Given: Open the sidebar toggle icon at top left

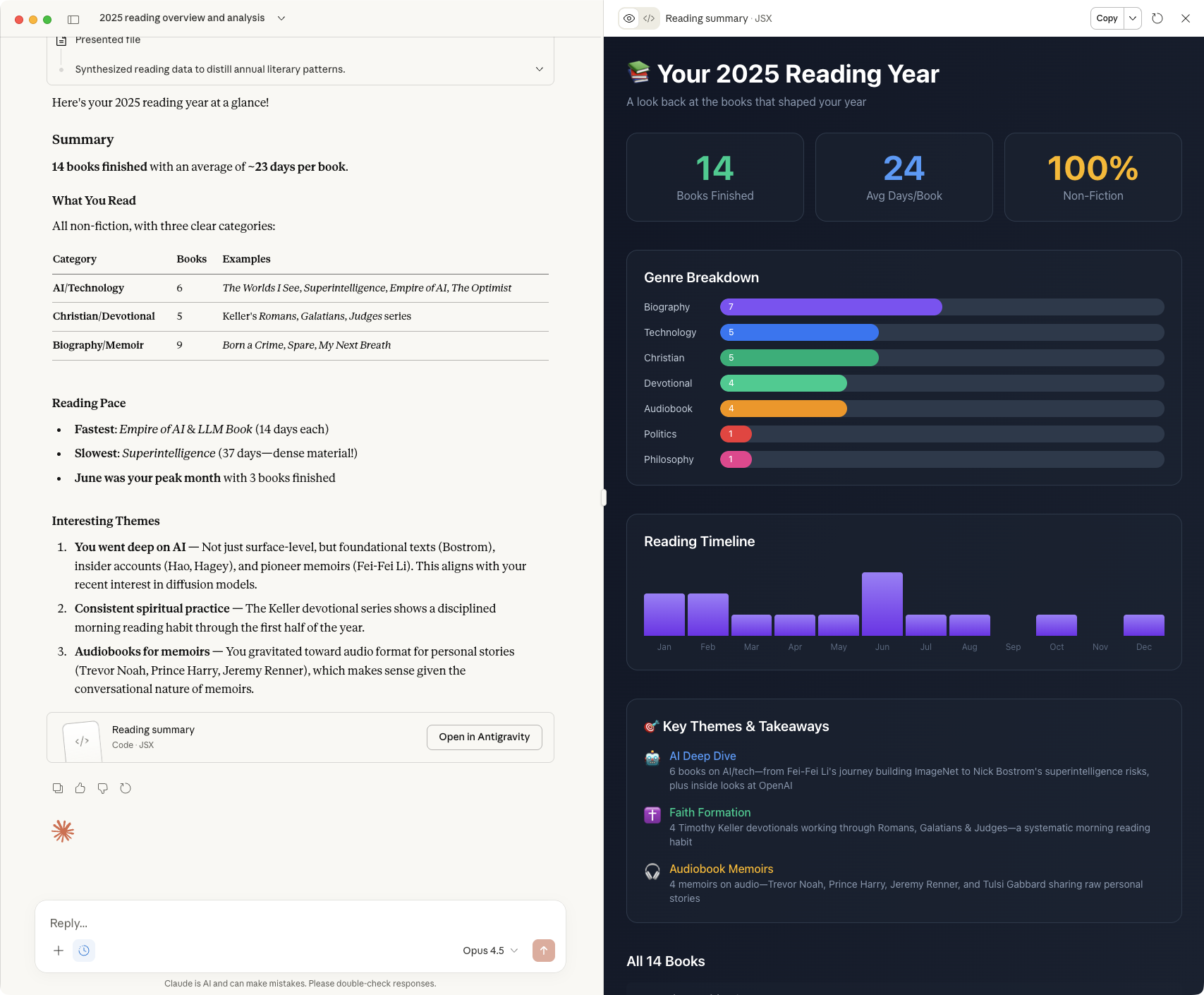Looking at the screenshot, I should tap(73, 18).
